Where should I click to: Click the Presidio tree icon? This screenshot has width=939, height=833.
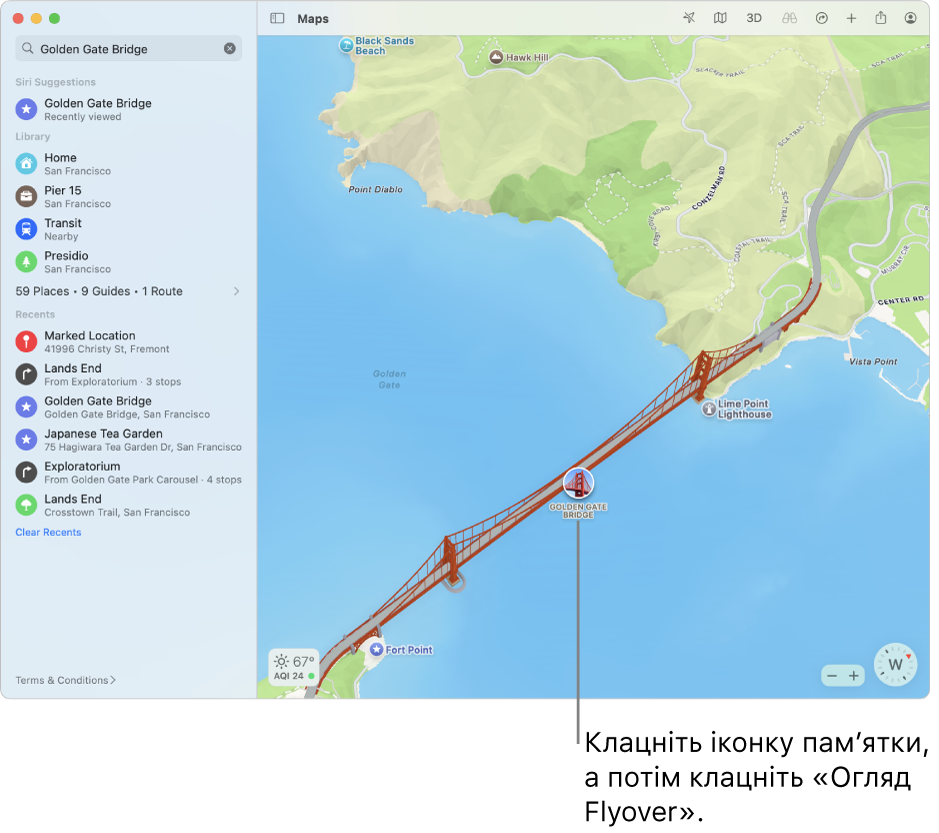click(26, 262)
